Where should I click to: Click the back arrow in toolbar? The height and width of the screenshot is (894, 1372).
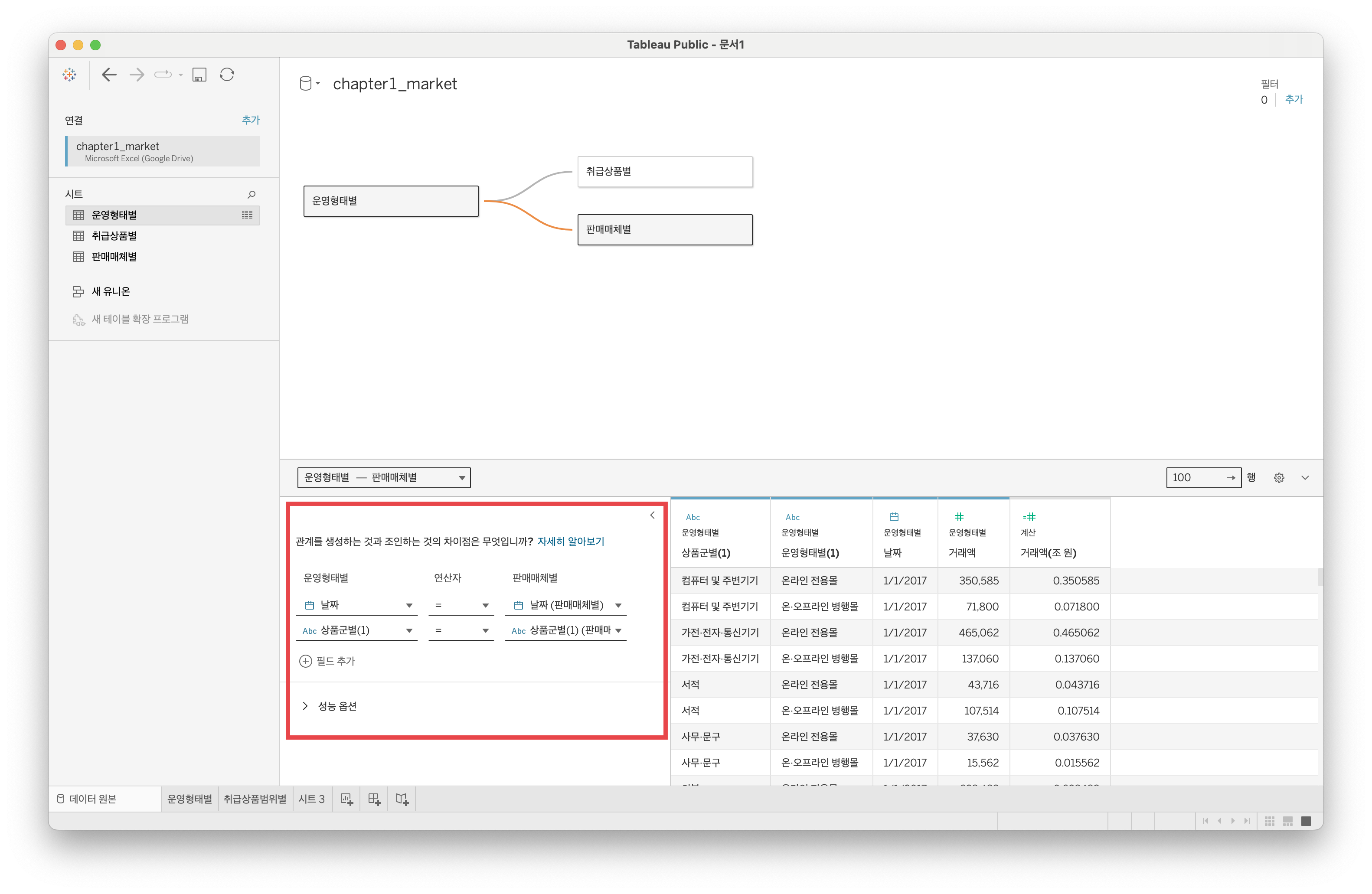[109, 75]
